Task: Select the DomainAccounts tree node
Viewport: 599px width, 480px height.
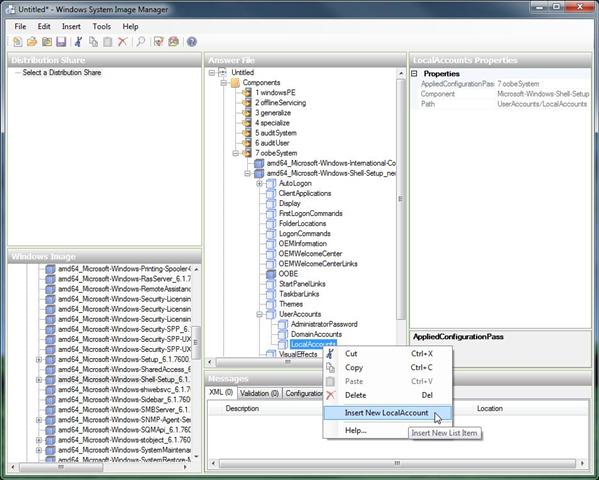Action: point(316,334)
